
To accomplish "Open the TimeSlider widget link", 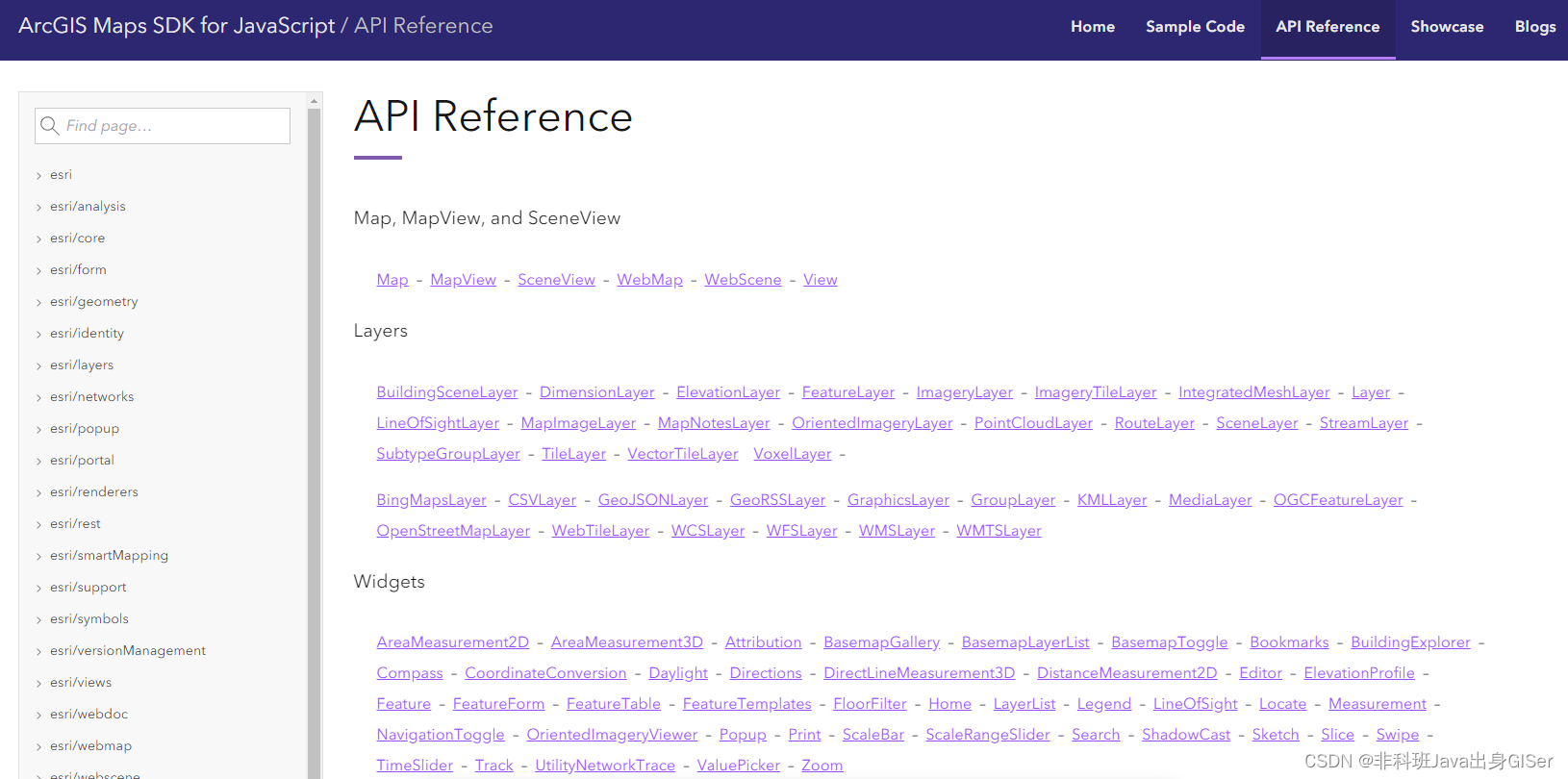I will 415,766.
